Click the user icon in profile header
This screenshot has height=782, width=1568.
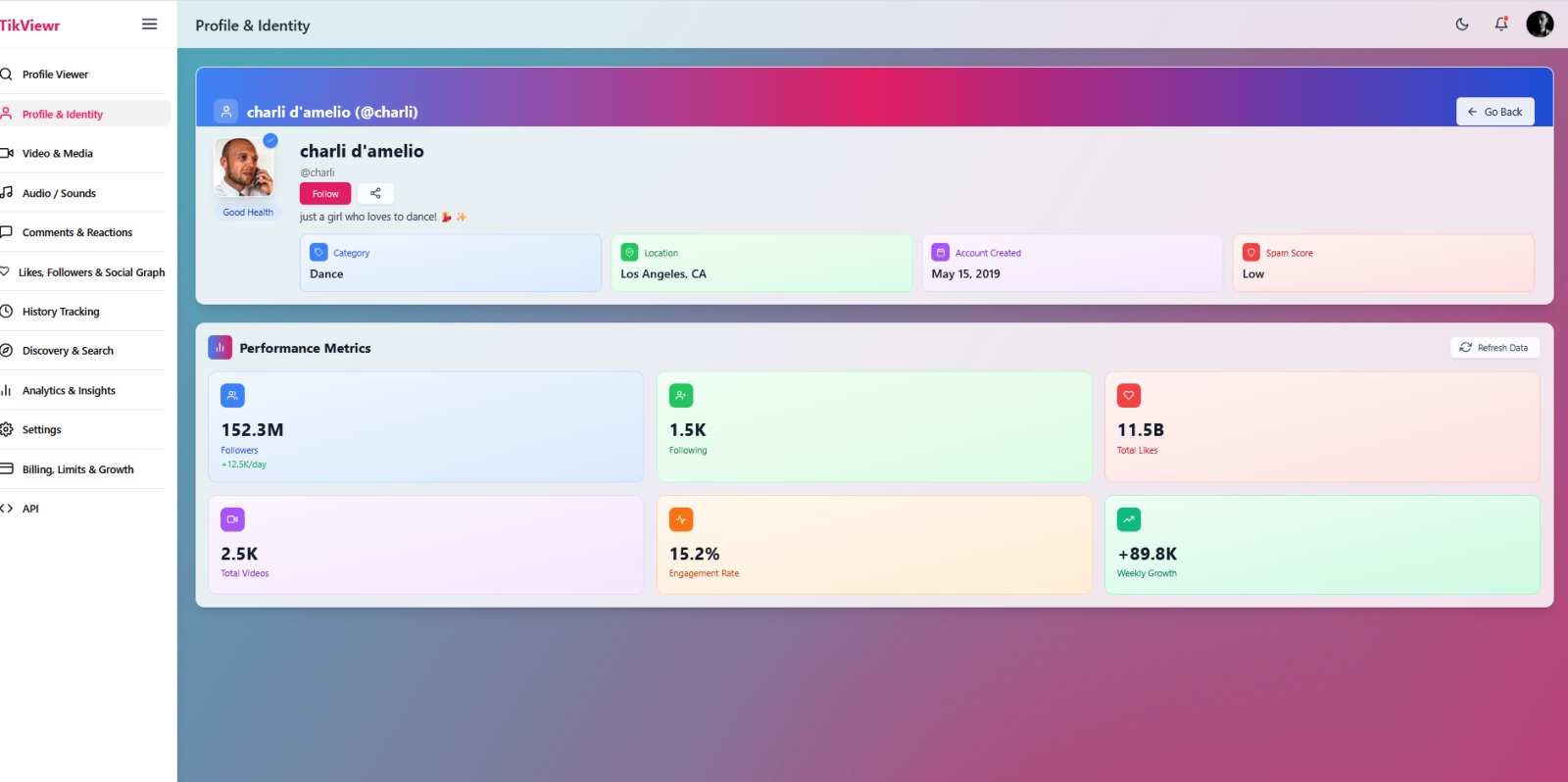tap(226, 112)
